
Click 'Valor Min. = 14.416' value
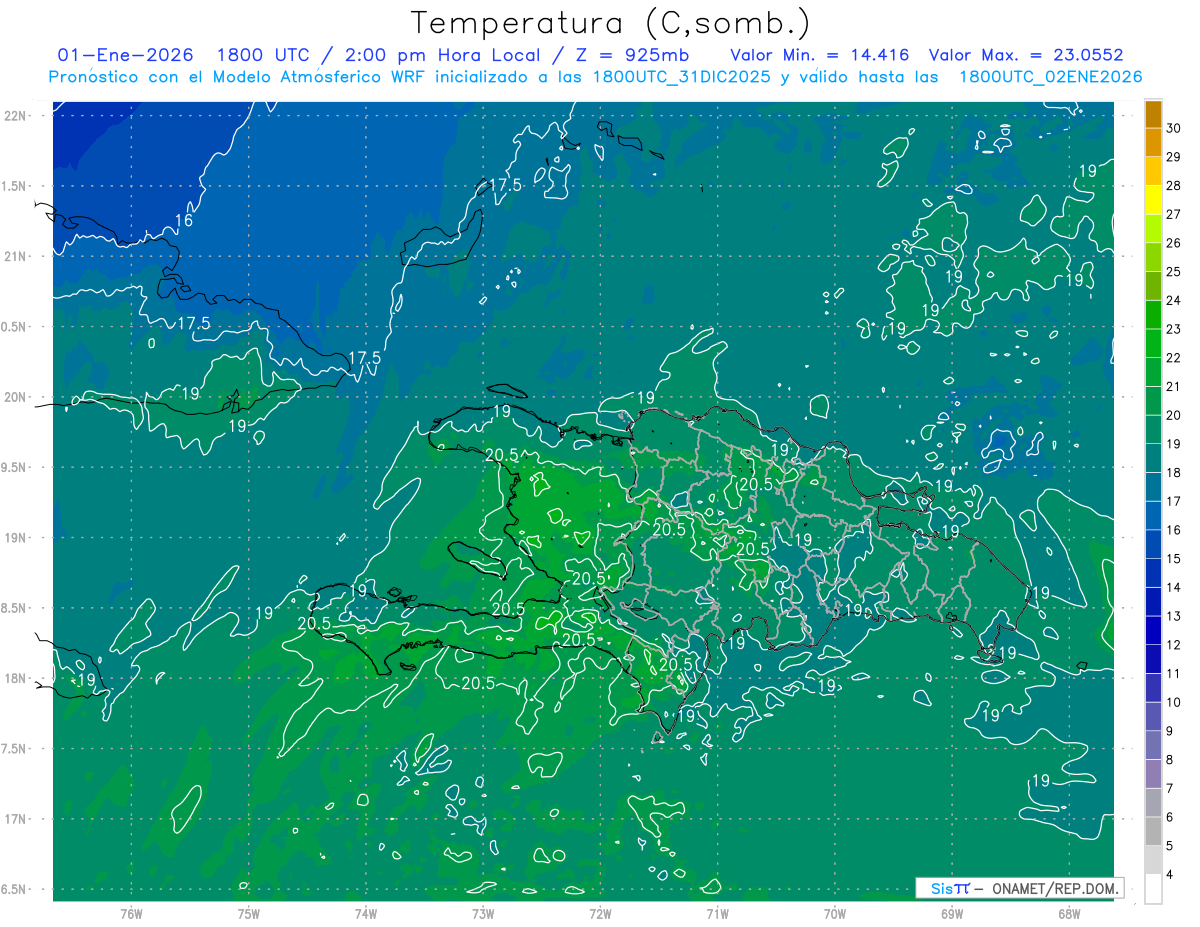pos(820,55)
